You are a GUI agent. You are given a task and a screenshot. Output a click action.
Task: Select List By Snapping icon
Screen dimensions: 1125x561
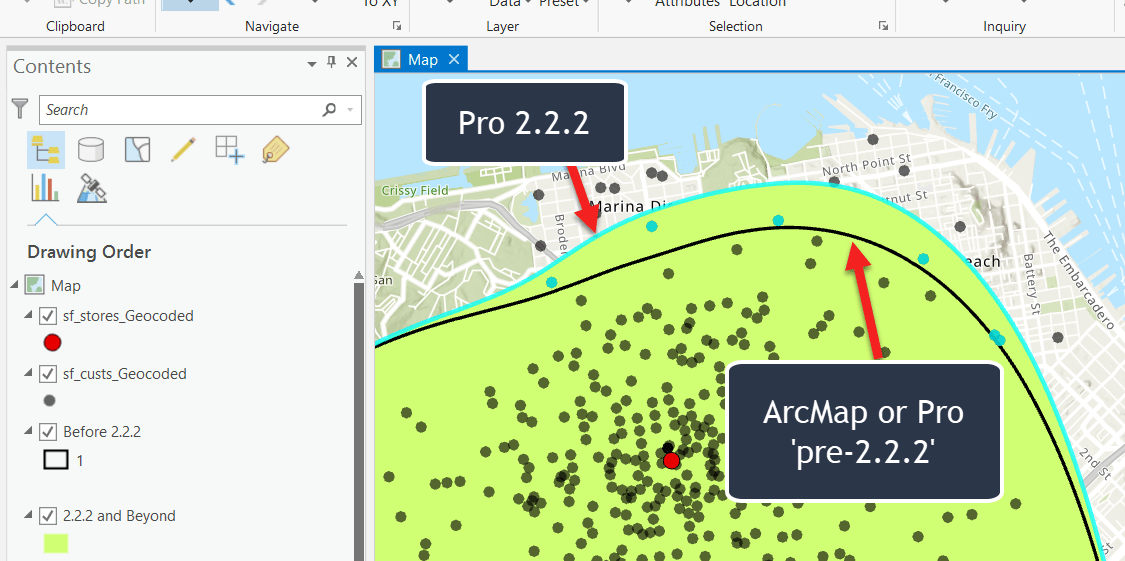230,150
